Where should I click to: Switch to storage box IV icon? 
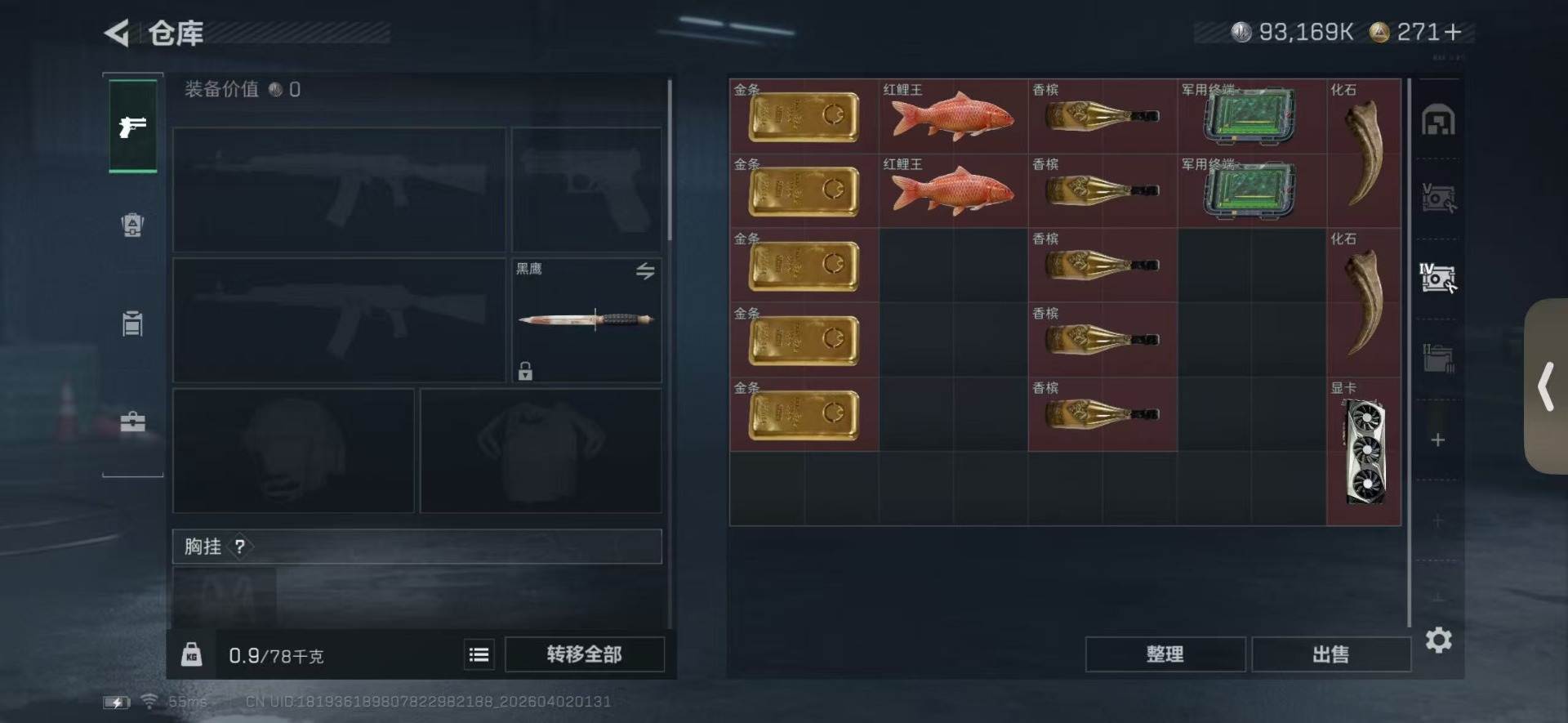click(x=1438, y=278)
